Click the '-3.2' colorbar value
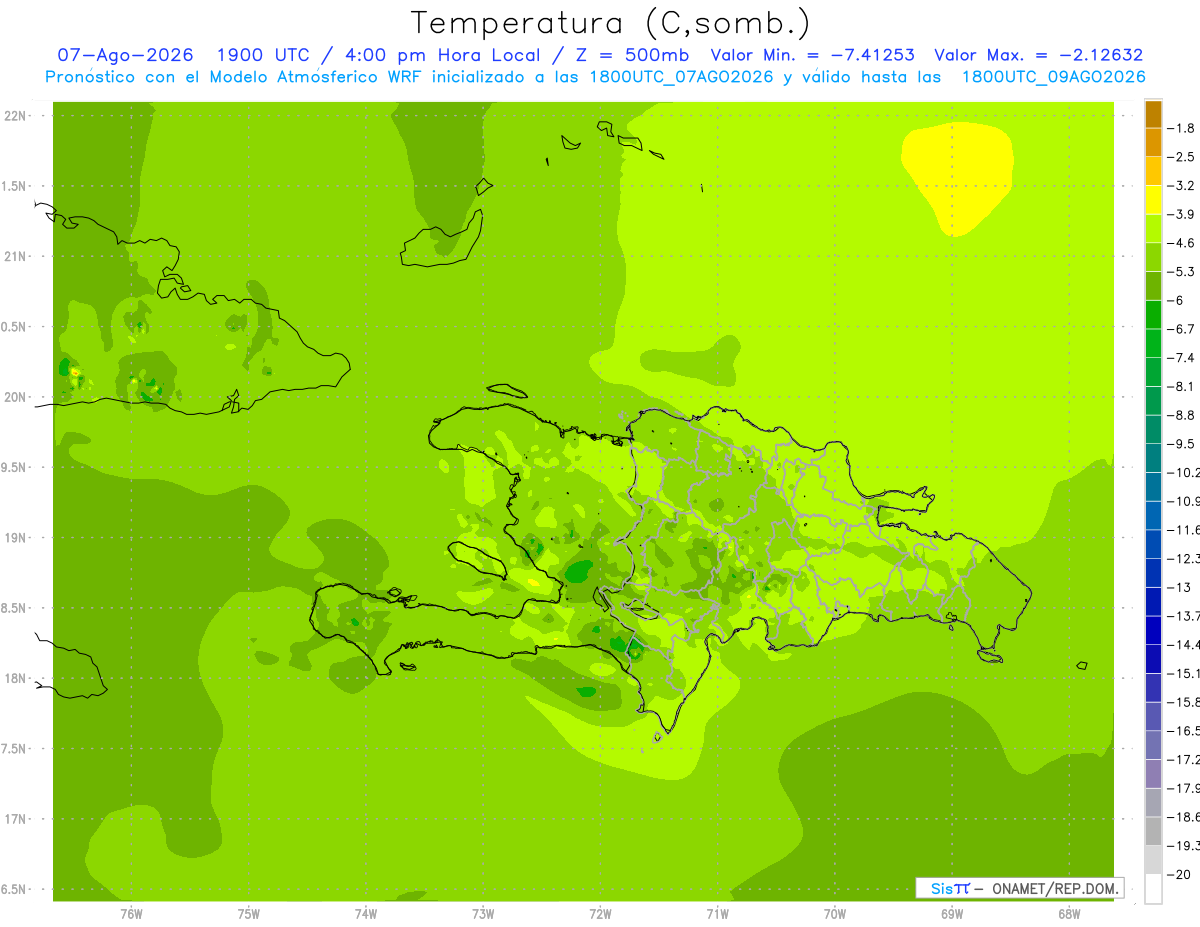Viewport: 1200px width, 927px height. point(1182,186)
